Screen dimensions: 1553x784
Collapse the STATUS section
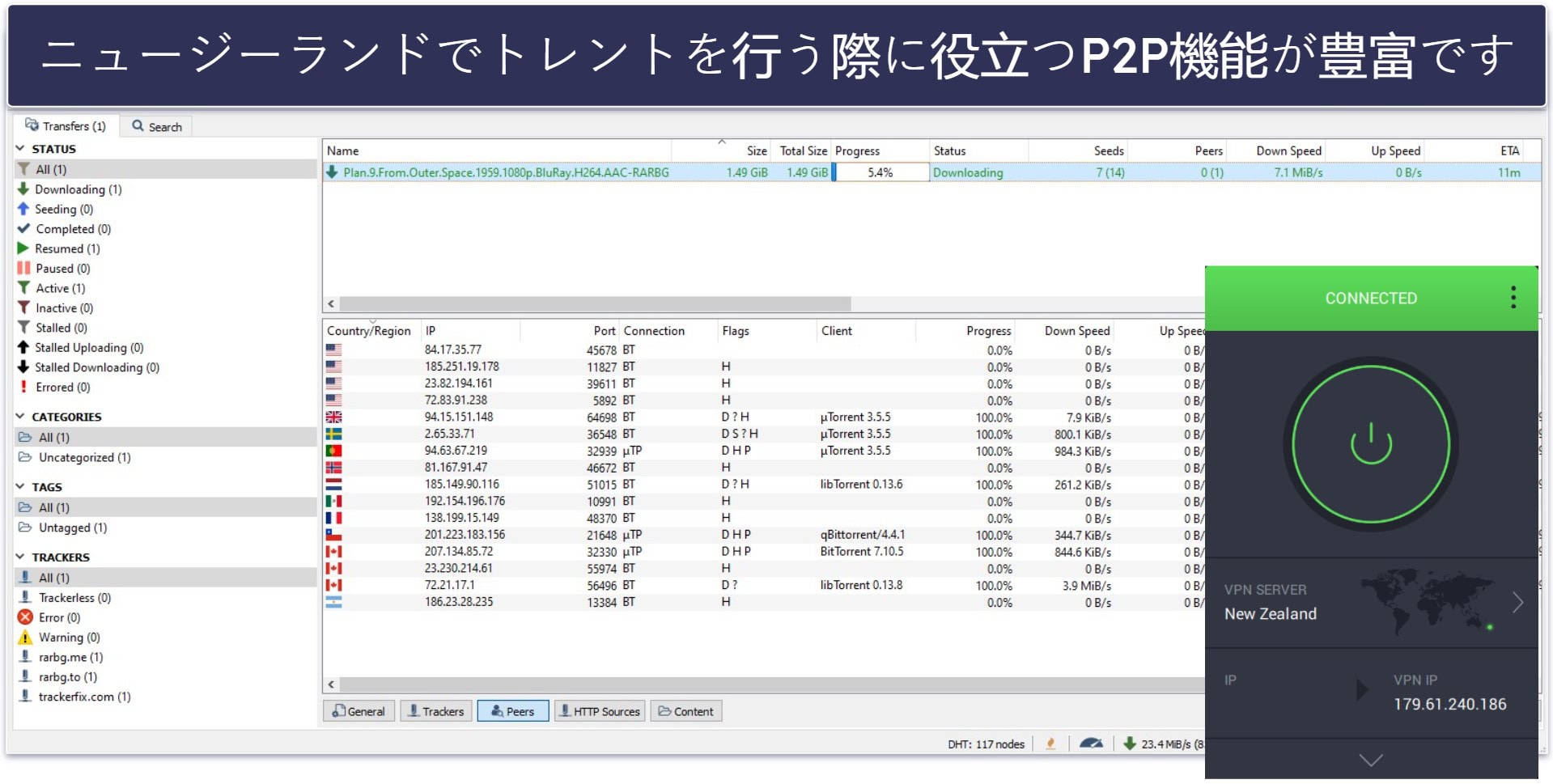pyautogui.click(x=20, y=149)
